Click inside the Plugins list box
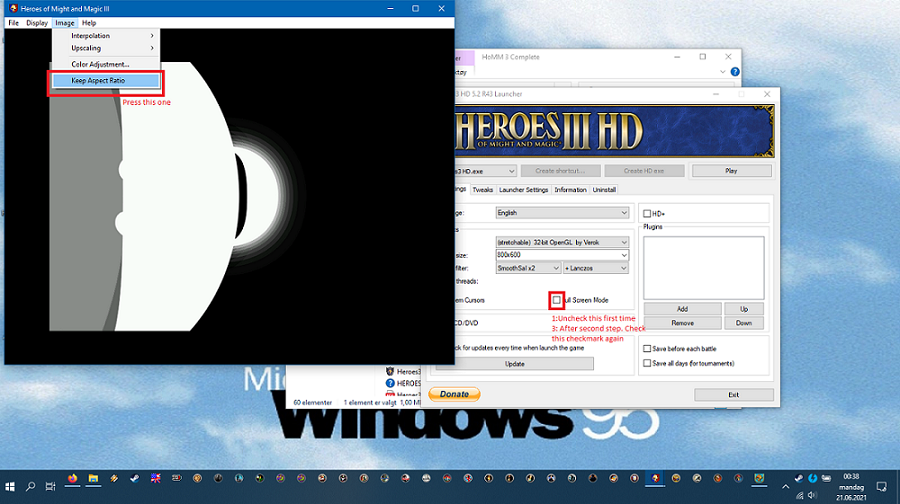This screenshot has width=900, height=504. (704, 267)
